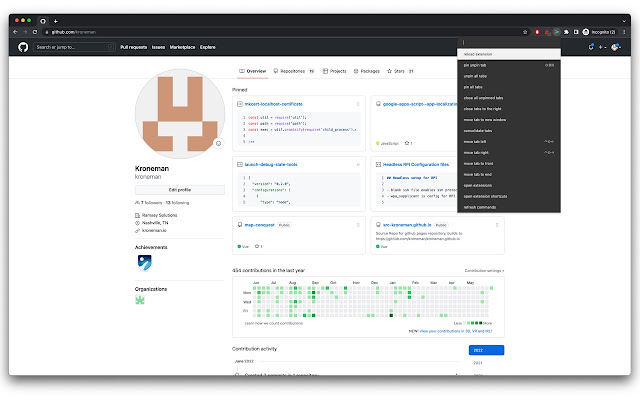This screenshot has height=400, width=640.
Task: Set status via smiley on the avatar
Action: point(218,143)
